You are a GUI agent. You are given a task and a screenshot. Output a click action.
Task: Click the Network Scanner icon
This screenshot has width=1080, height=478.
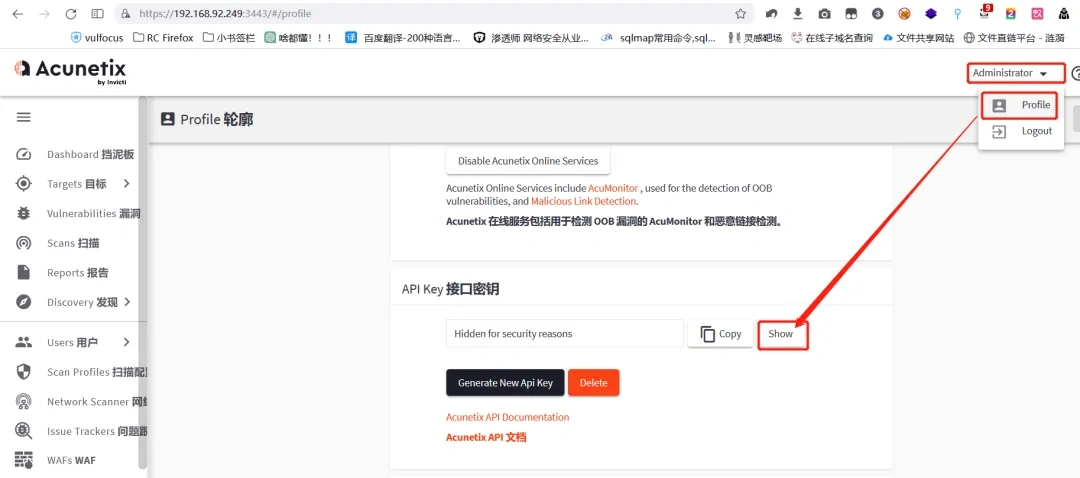coord(23,402)
